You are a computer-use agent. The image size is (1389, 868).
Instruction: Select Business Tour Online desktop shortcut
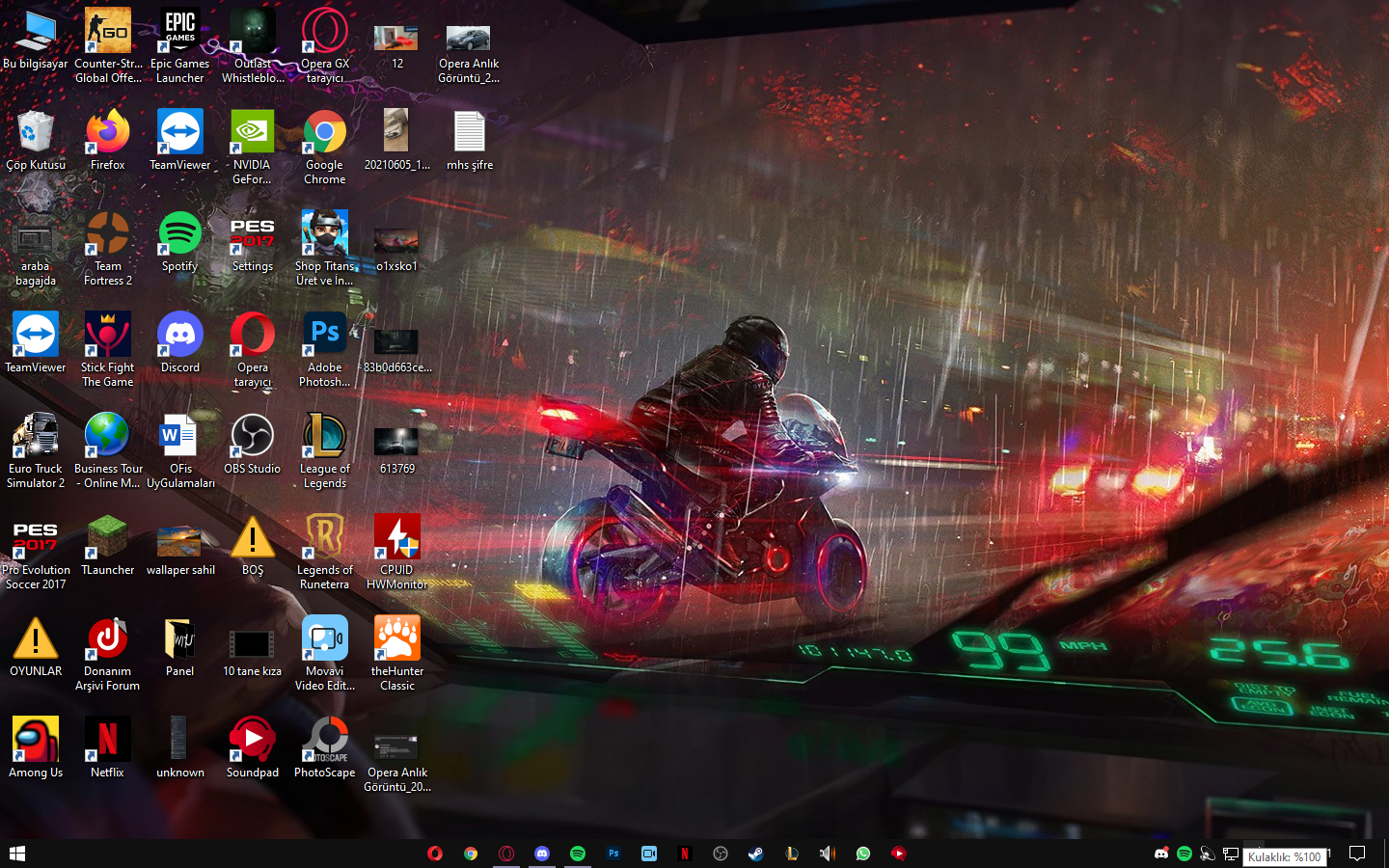(108, 451)
